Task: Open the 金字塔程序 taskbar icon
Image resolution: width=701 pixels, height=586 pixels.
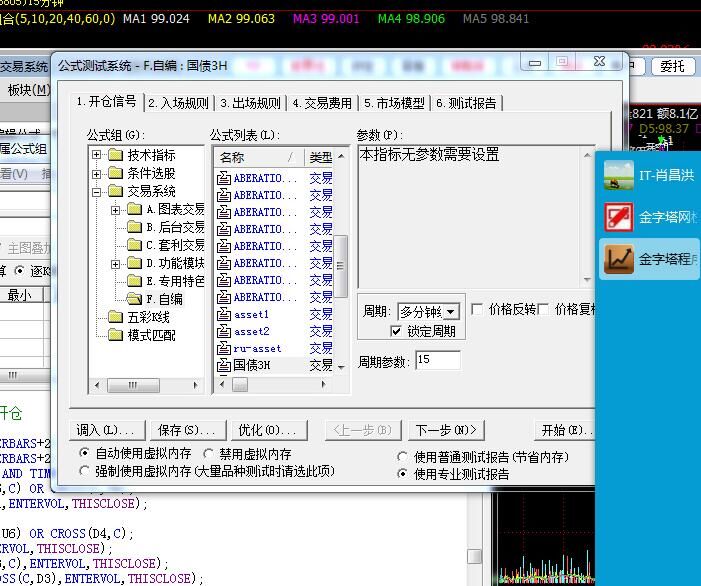Action: point(619,259)
